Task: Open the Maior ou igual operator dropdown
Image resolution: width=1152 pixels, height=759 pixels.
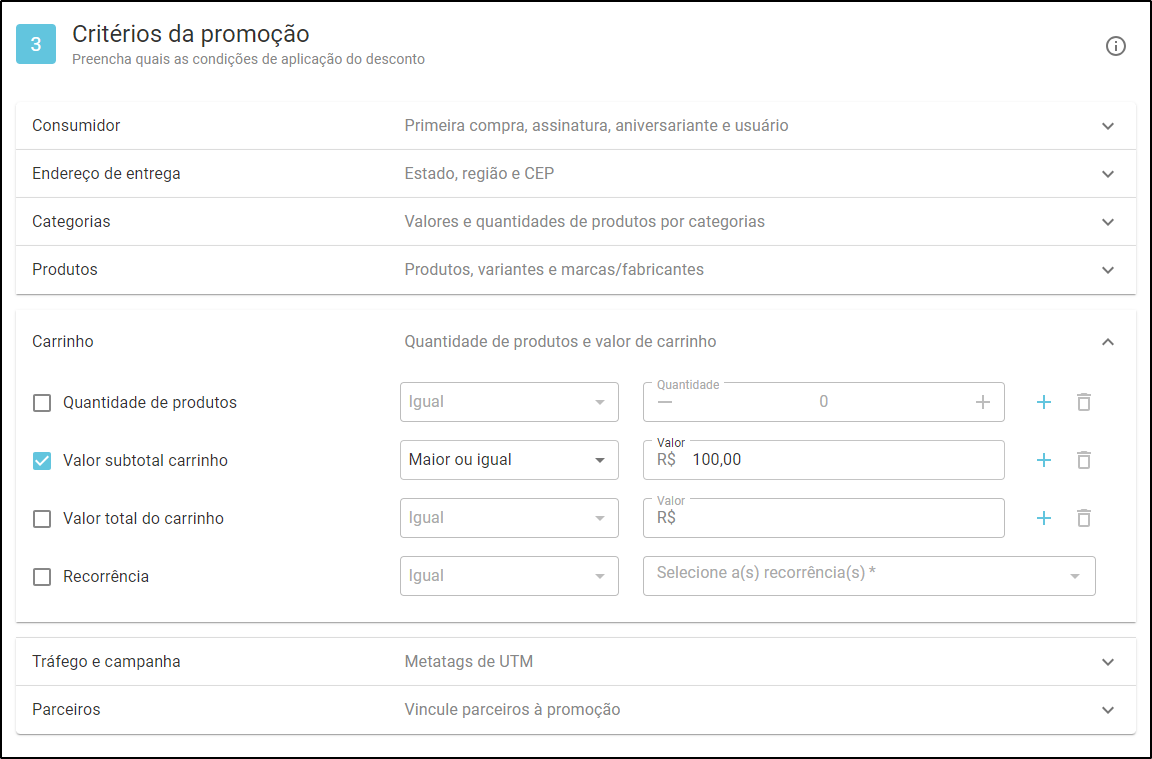Action: pyautogui.click(x=509, y=460)
